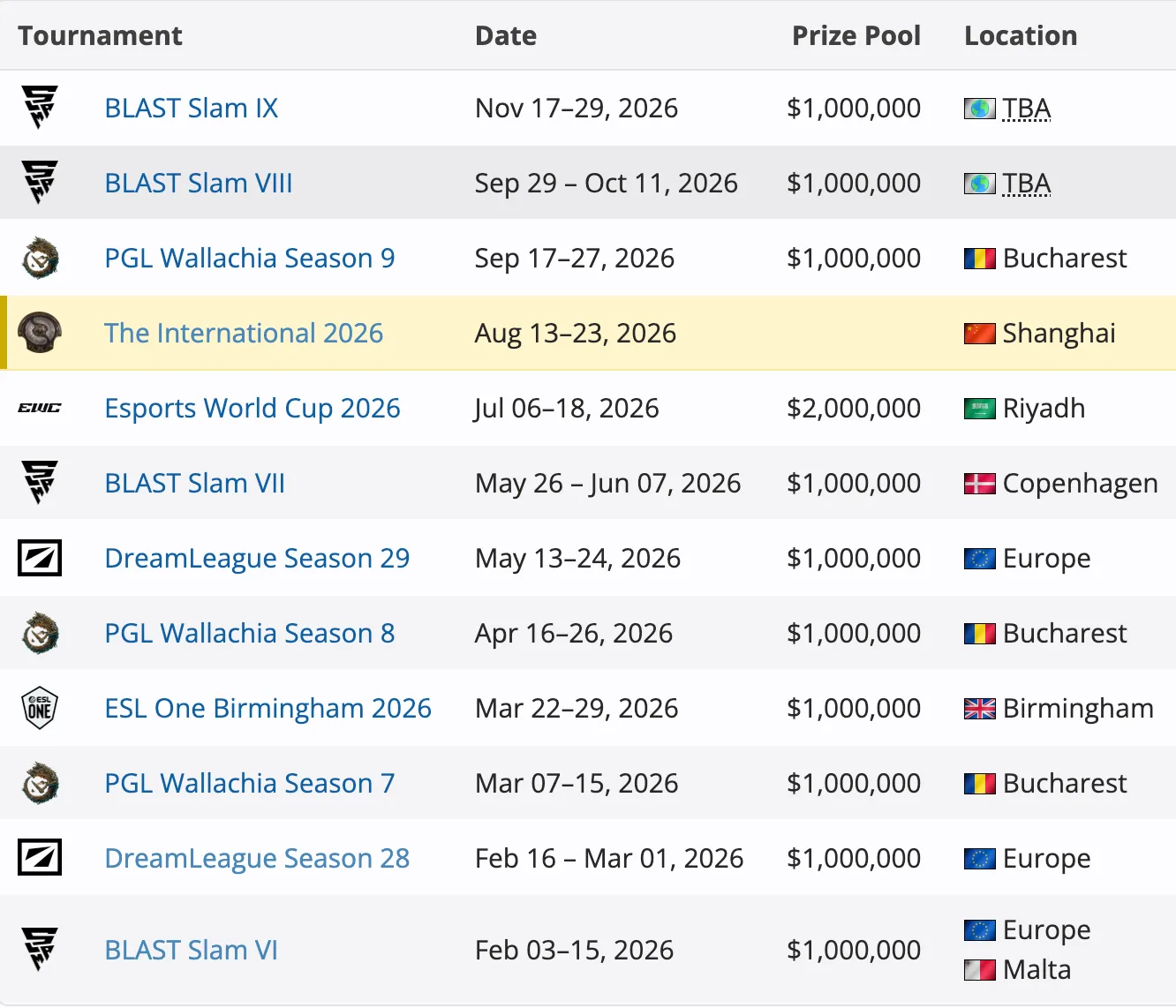
Task: Open The International 2026 tournament page
Action: coord(244,333)
